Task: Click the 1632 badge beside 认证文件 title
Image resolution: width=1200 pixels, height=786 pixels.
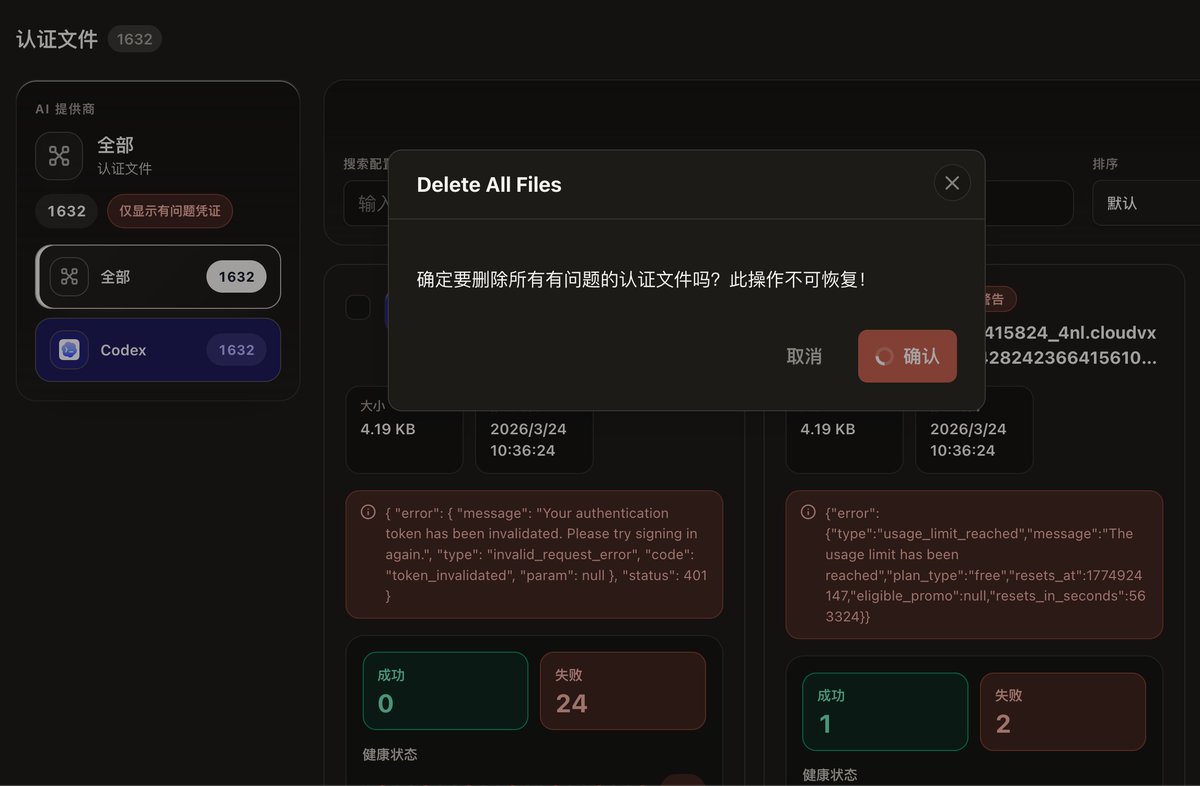Action: pyautogui.click(x=135, y=39)
